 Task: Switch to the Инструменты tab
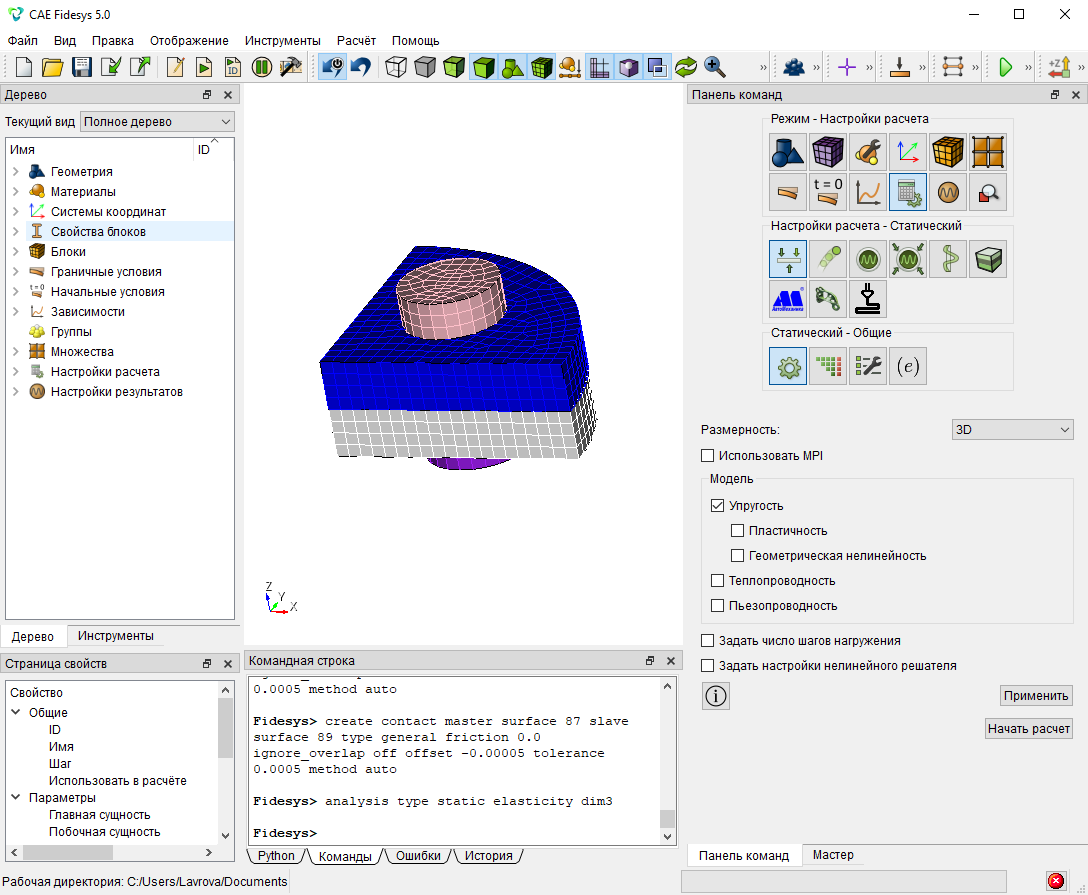[x=116, y=636]
